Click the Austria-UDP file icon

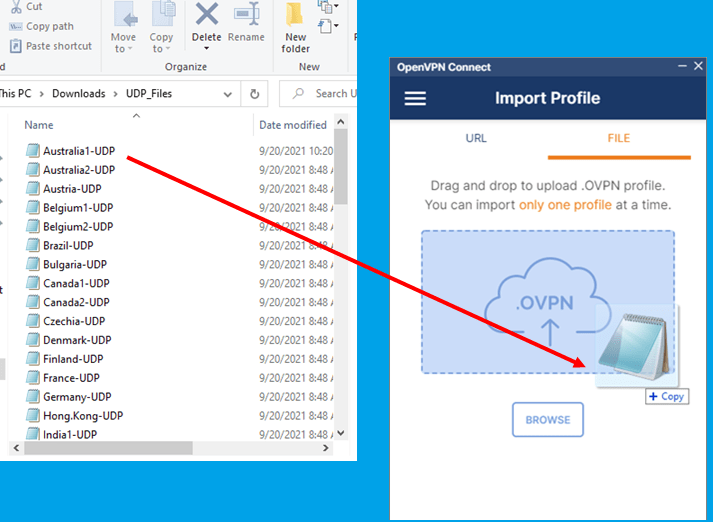32,188
